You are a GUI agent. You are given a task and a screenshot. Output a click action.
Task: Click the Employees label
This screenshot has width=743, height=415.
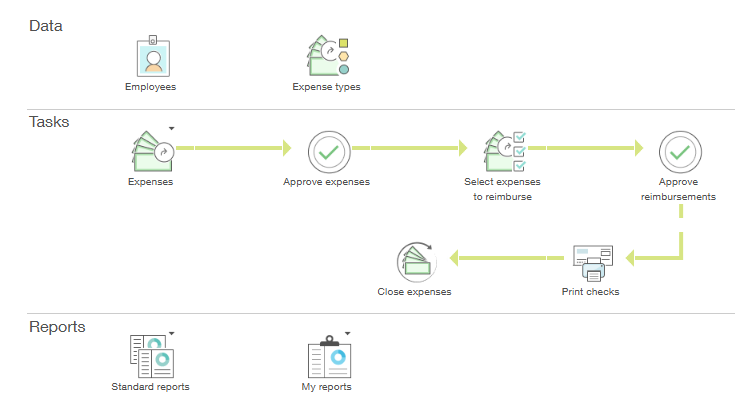pyautogui.click(x=150, y=87)
